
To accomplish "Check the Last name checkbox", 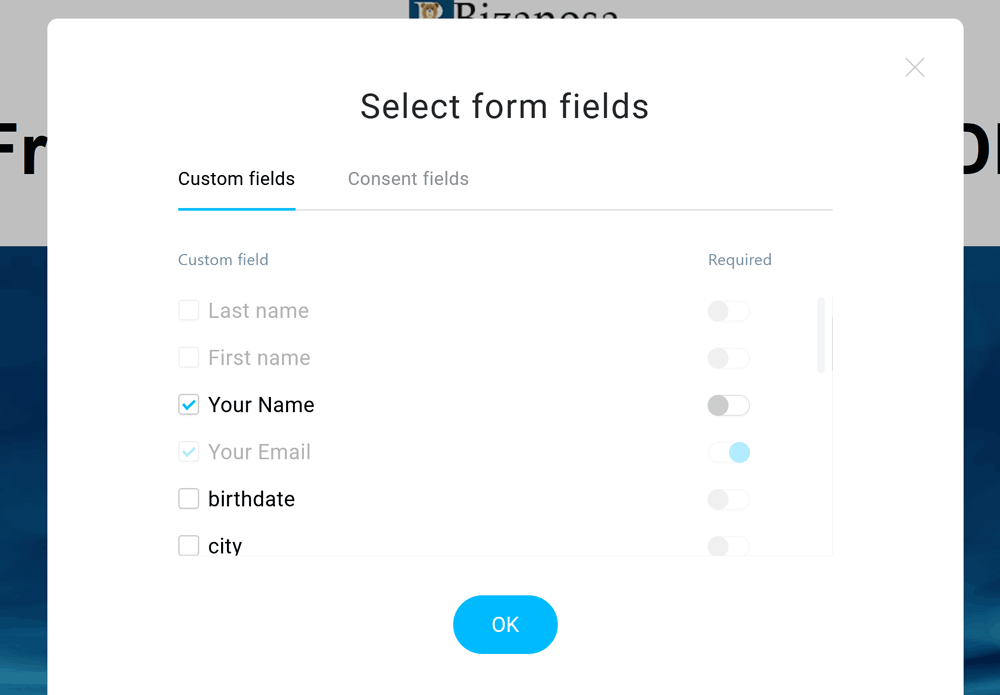I will (x=189, y=311).
